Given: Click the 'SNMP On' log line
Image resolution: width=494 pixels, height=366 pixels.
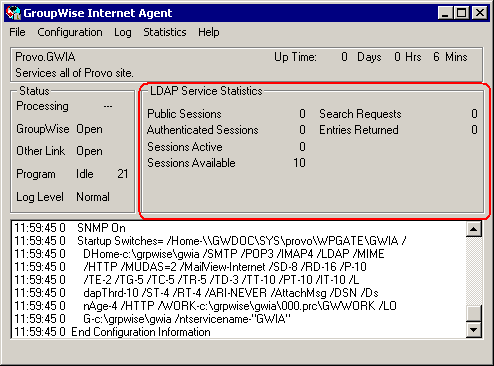Looking at the screenshot, I should [x=70, y=228].
